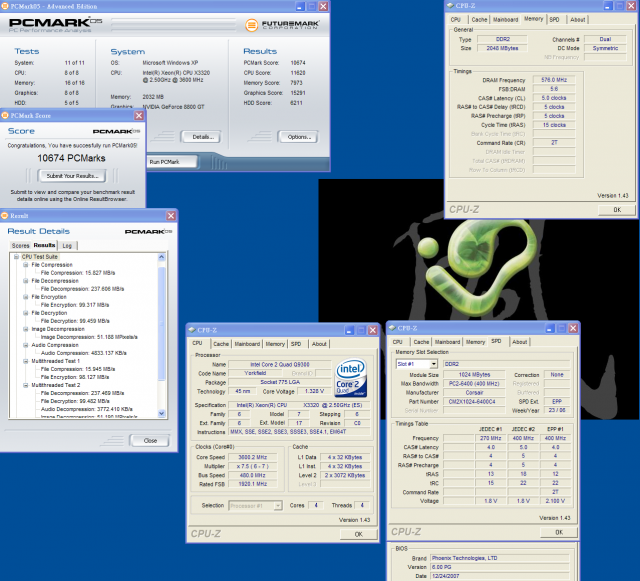Image resolution: width=640 pixels, height=581 pixels.
Task: Collapse the File Decompression tree node
Action: pyautogui.click(x=26, y=281)
